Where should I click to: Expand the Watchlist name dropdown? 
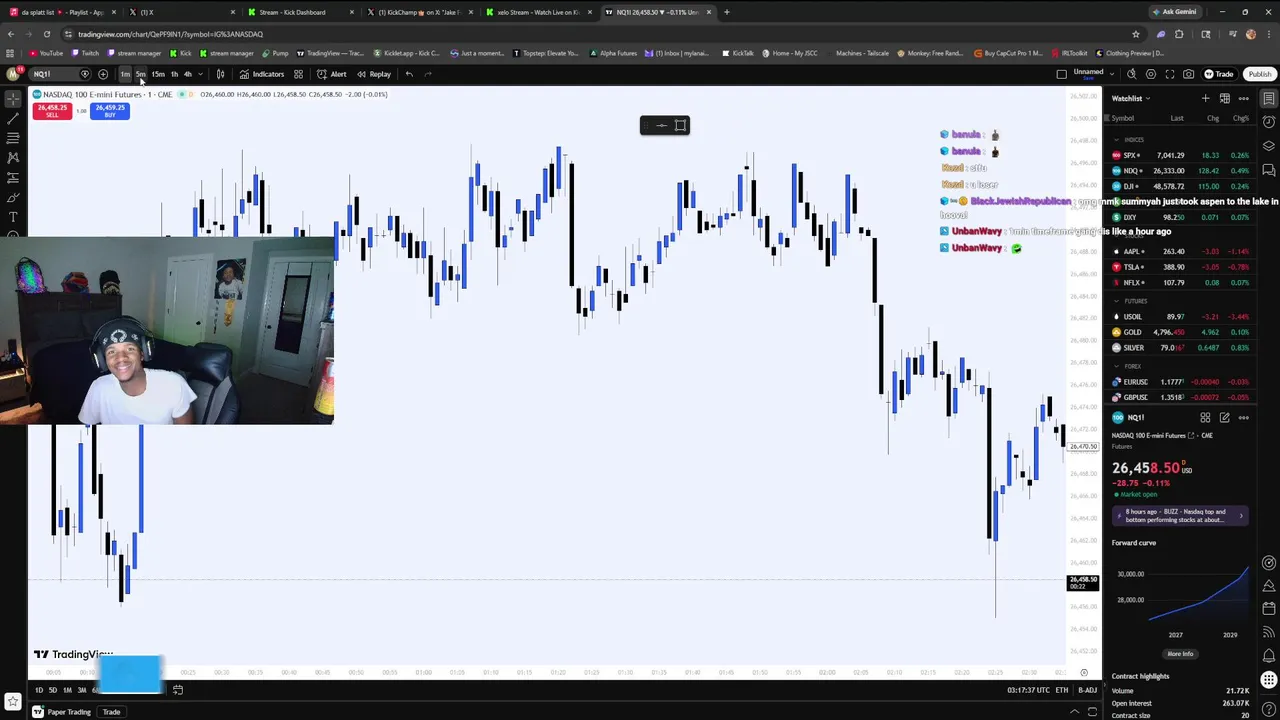click(x=1132, y=98)
